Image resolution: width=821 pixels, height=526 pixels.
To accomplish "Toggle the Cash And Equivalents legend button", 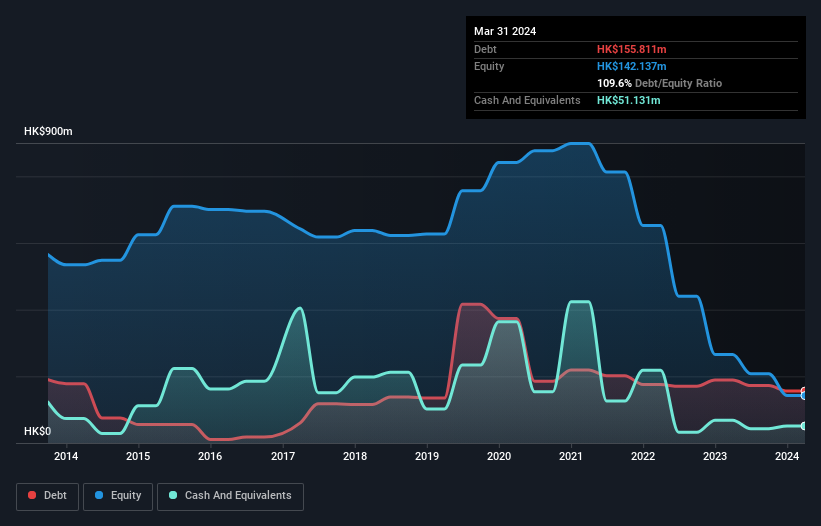I will click(230, 496).
